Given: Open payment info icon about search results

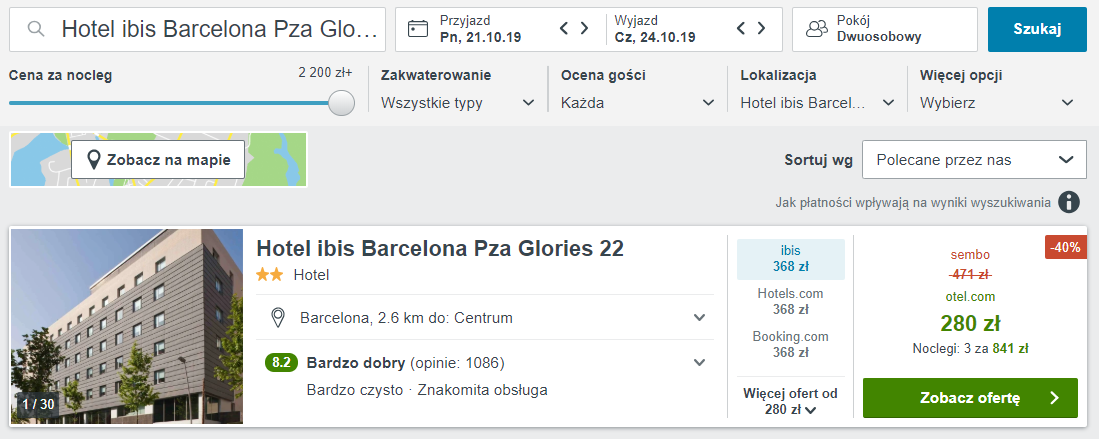Looking at the screenshot, I should (x=1068, y=202).
